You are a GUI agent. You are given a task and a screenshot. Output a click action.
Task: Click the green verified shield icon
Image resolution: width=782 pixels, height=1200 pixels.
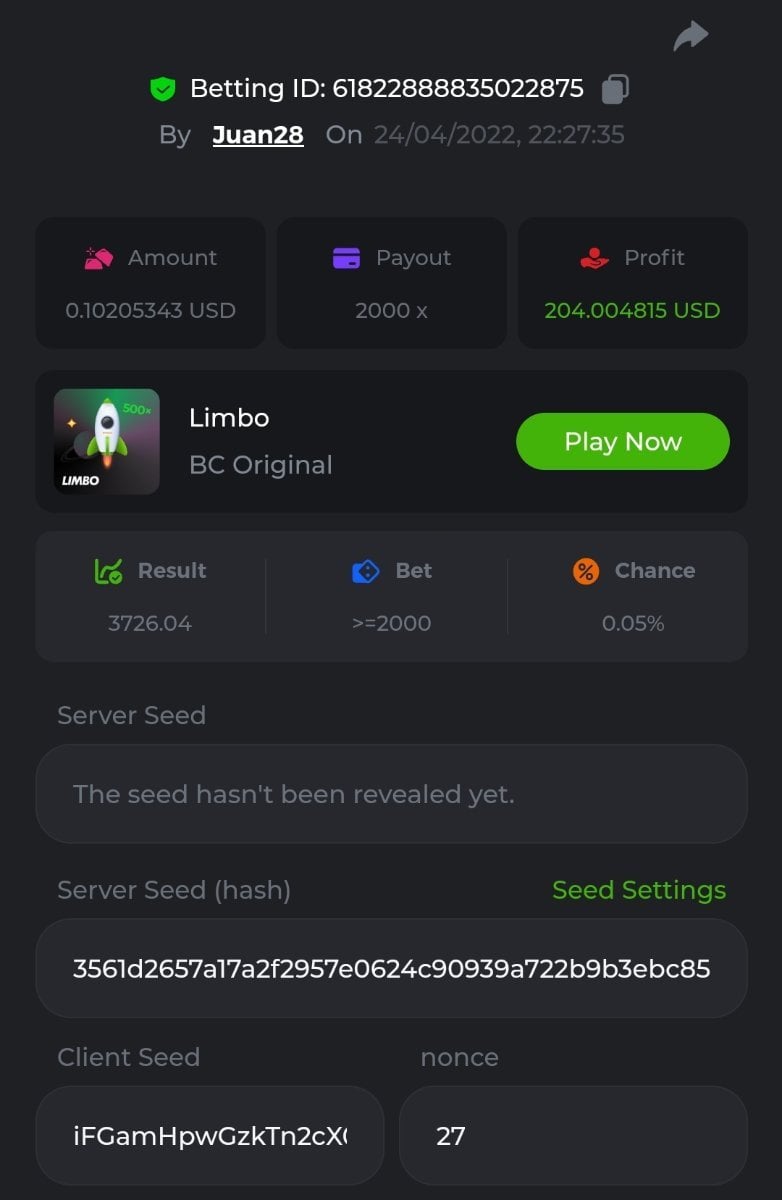[163, 89]
